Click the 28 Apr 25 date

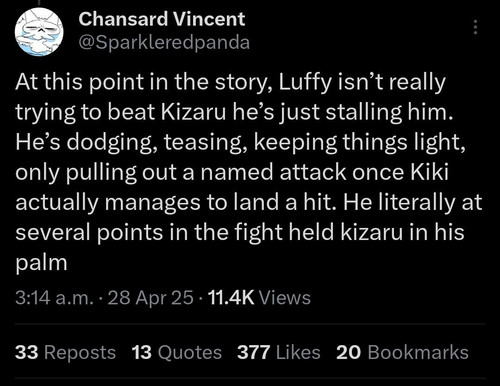pos(150,297)
